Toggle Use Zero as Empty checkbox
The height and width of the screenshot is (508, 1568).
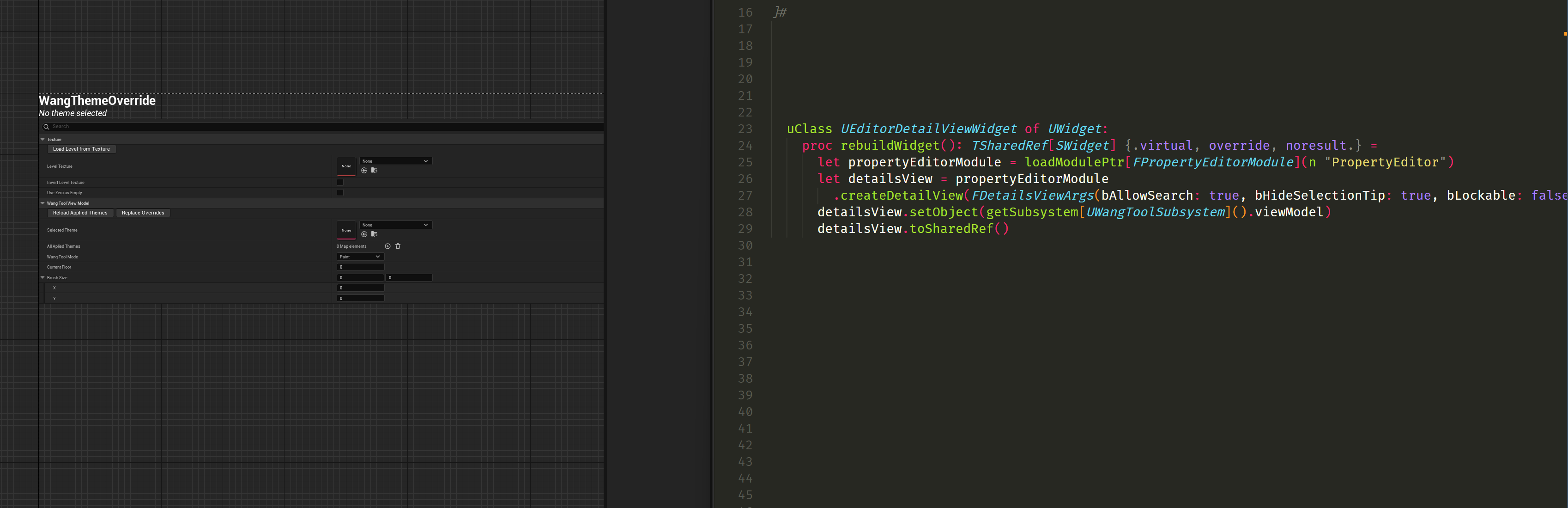[340, 192]
